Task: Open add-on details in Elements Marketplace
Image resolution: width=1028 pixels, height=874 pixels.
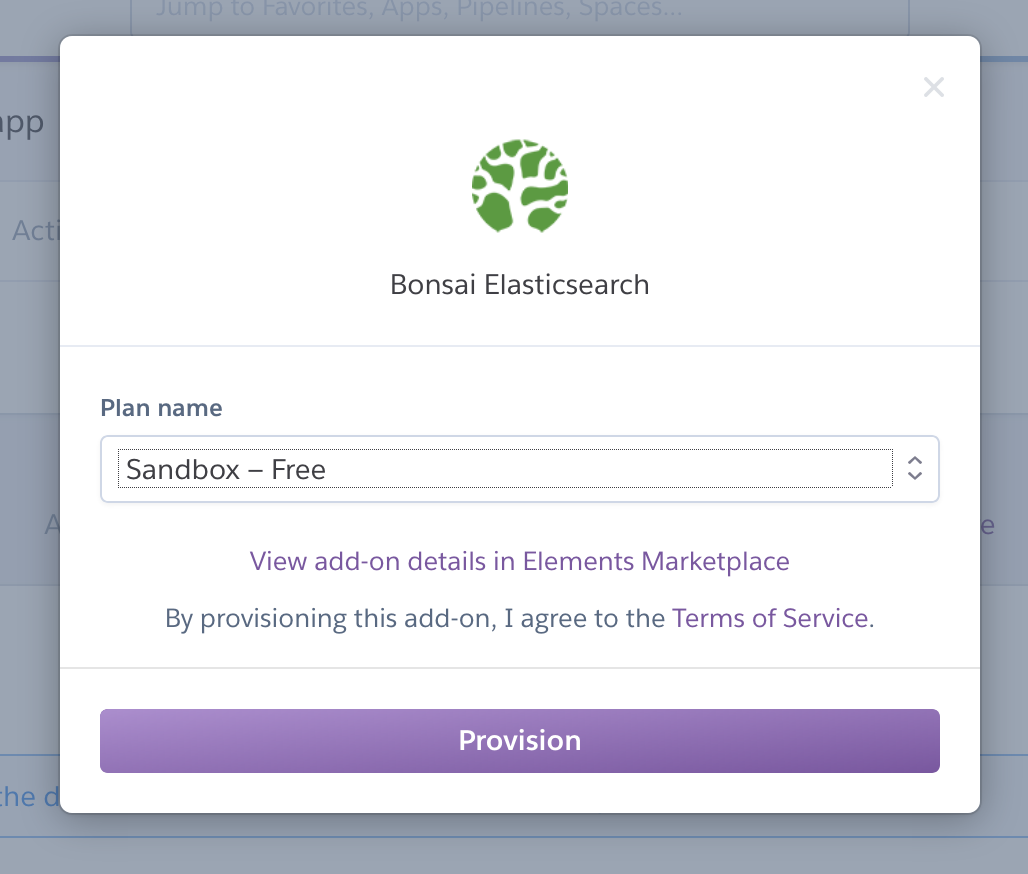Action: [x=519, y=561]
